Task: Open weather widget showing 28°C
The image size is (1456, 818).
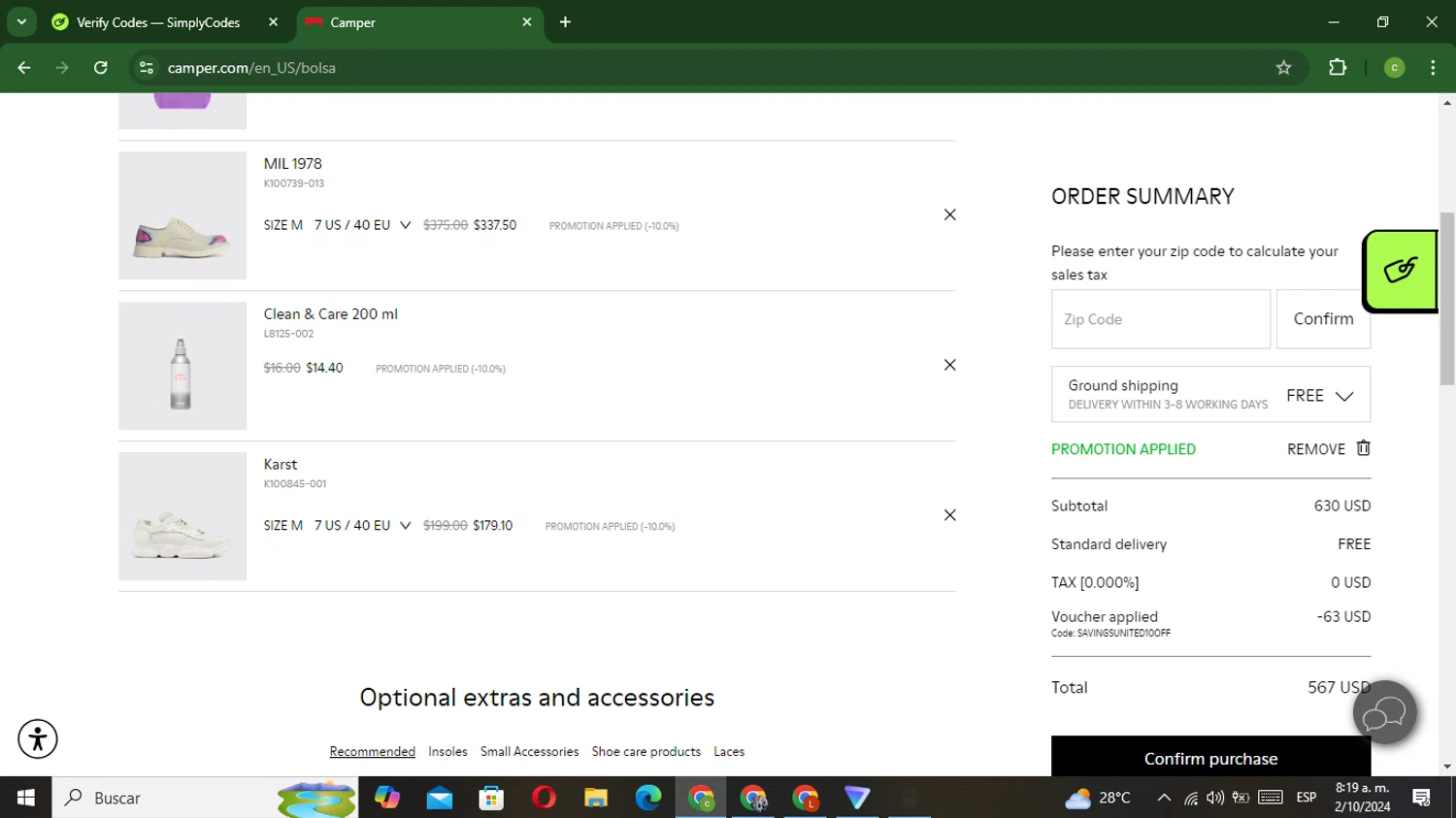Action: point(1098,798)
